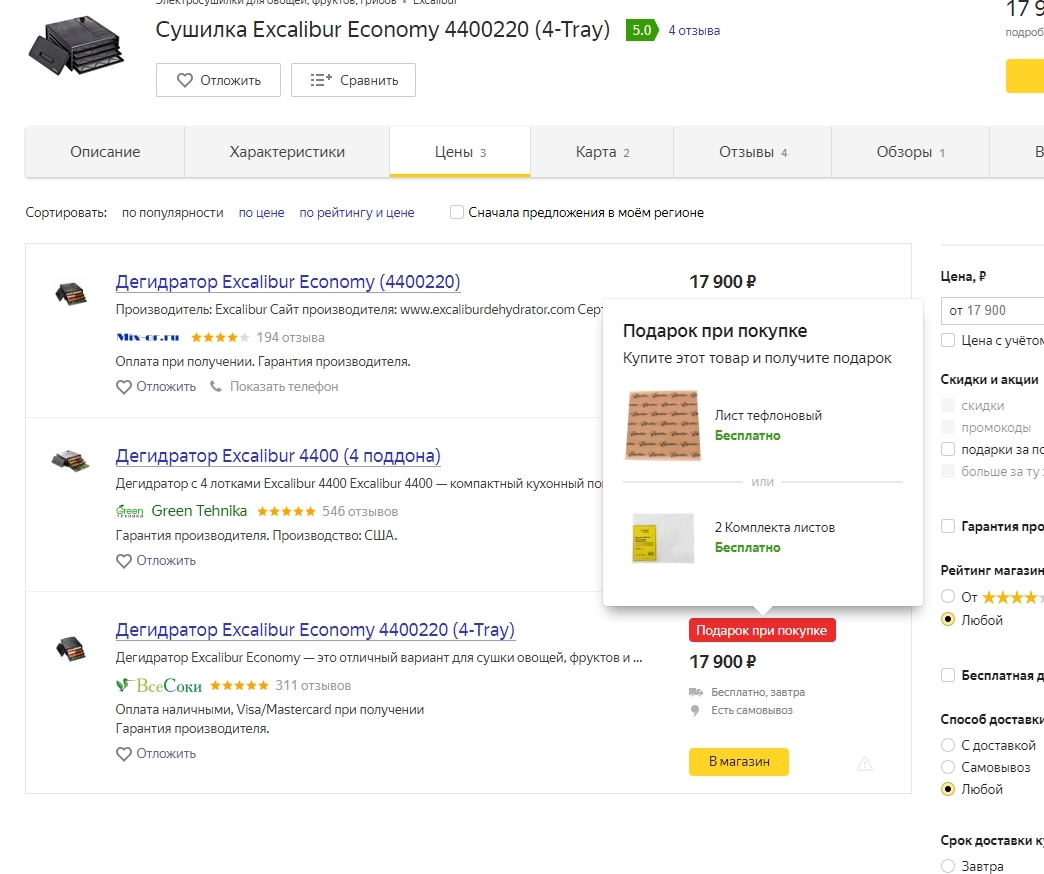Check the Гарантия производителя filter
Viewport: 1044px width, 874px height.
[948, 527]
